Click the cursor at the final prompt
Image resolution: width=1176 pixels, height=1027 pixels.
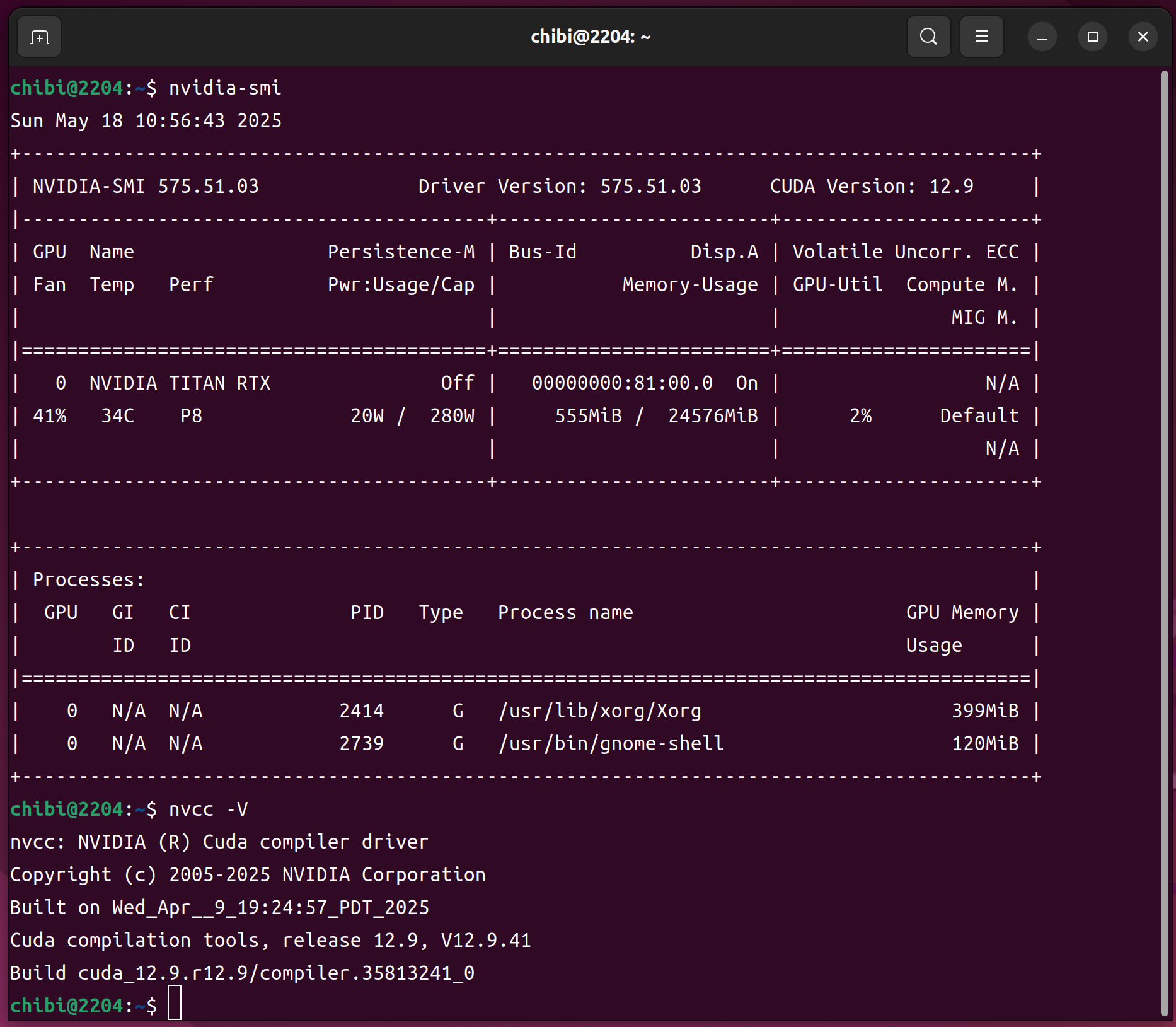(175, 1003)
